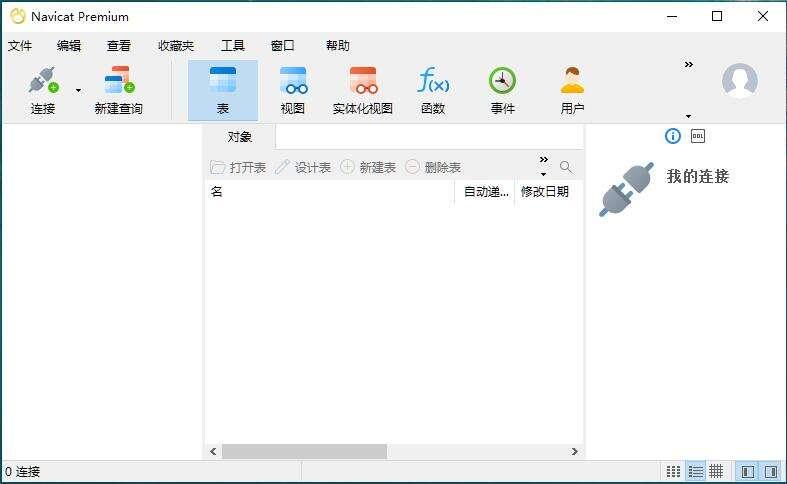
Task: Switch to list view in status bar
Action: 696,471
